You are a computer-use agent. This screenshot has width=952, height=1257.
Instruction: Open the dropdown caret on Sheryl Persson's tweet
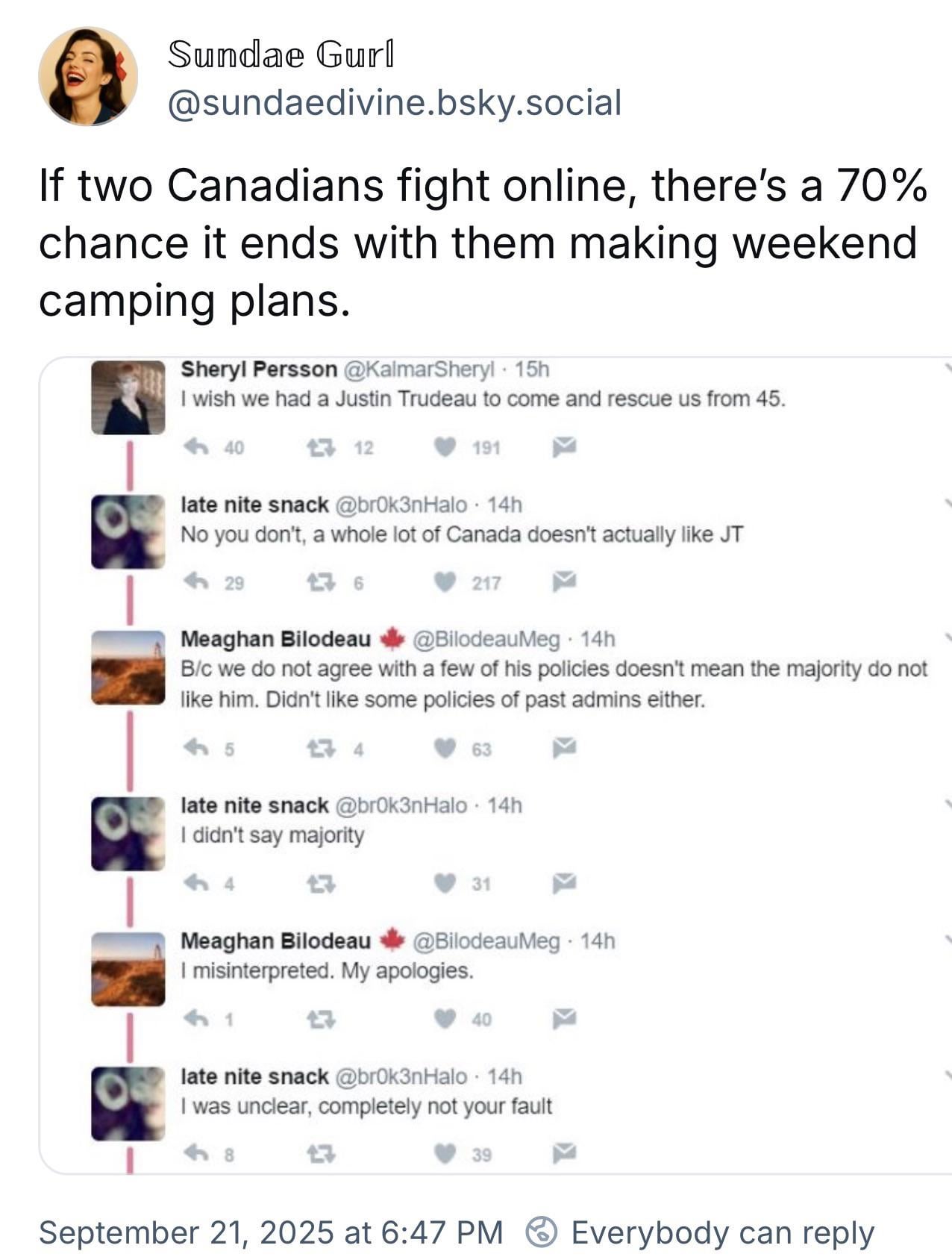[x=947, y=368]
